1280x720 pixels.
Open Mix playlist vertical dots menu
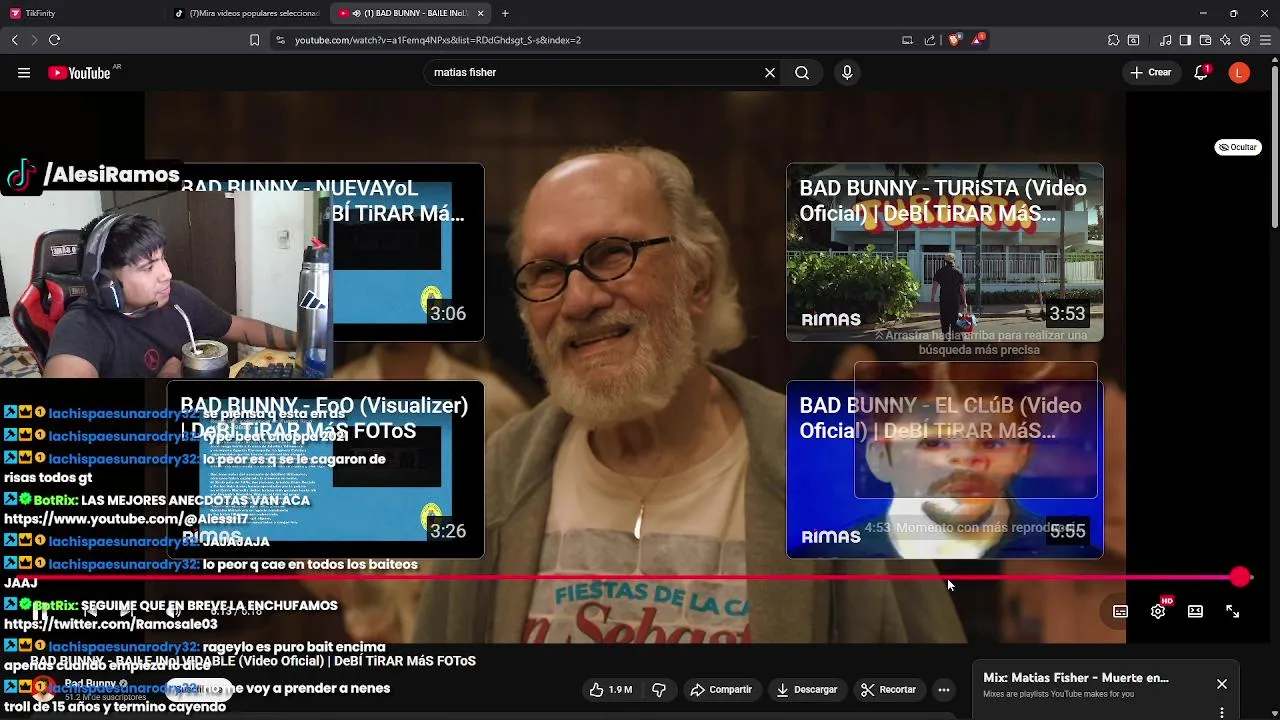[1222, 713]
